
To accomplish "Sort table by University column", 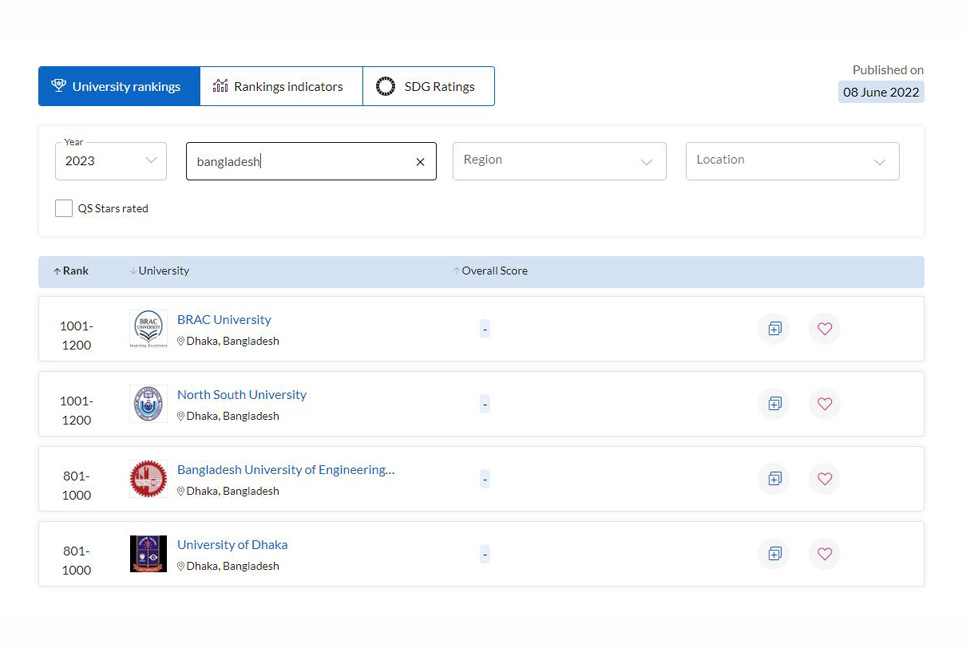I will point(160,271).
